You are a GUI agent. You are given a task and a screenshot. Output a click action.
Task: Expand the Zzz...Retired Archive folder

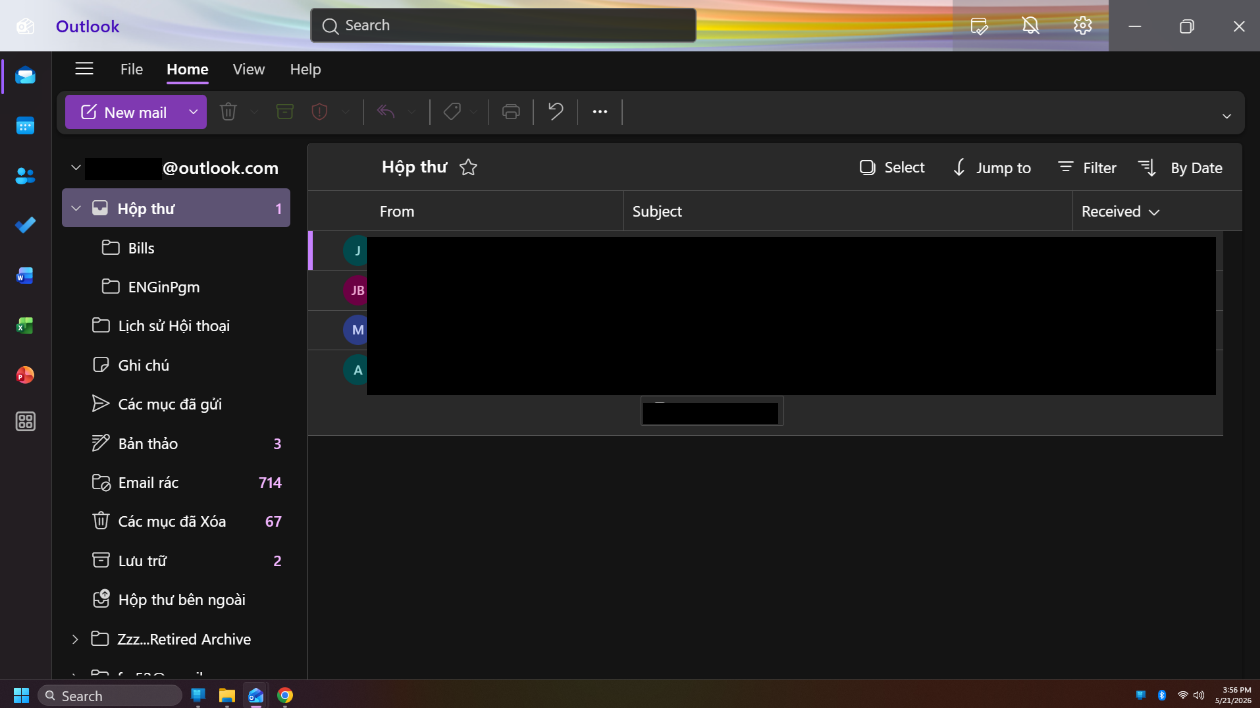(x=75, y=639)
